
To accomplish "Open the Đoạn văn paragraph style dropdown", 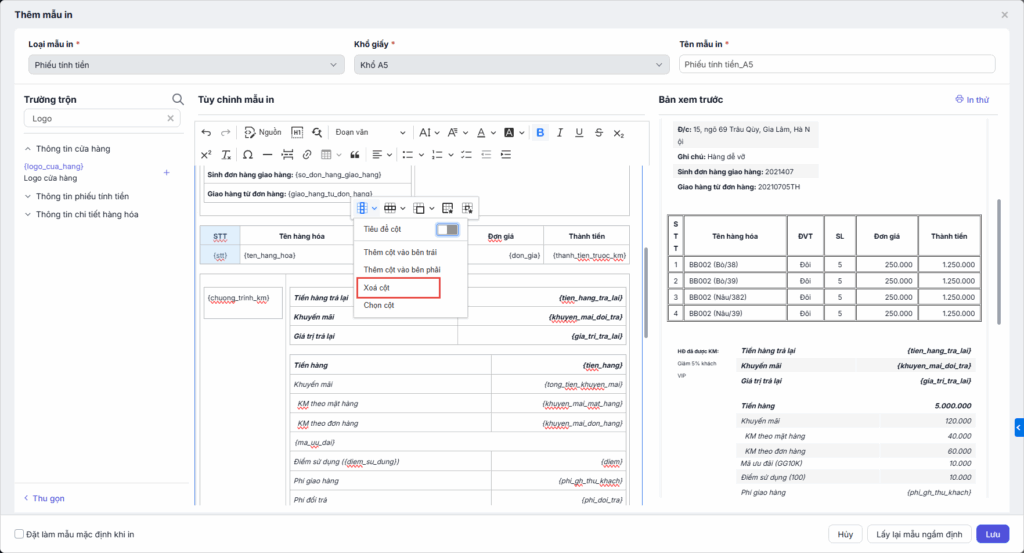I will 370,133.
